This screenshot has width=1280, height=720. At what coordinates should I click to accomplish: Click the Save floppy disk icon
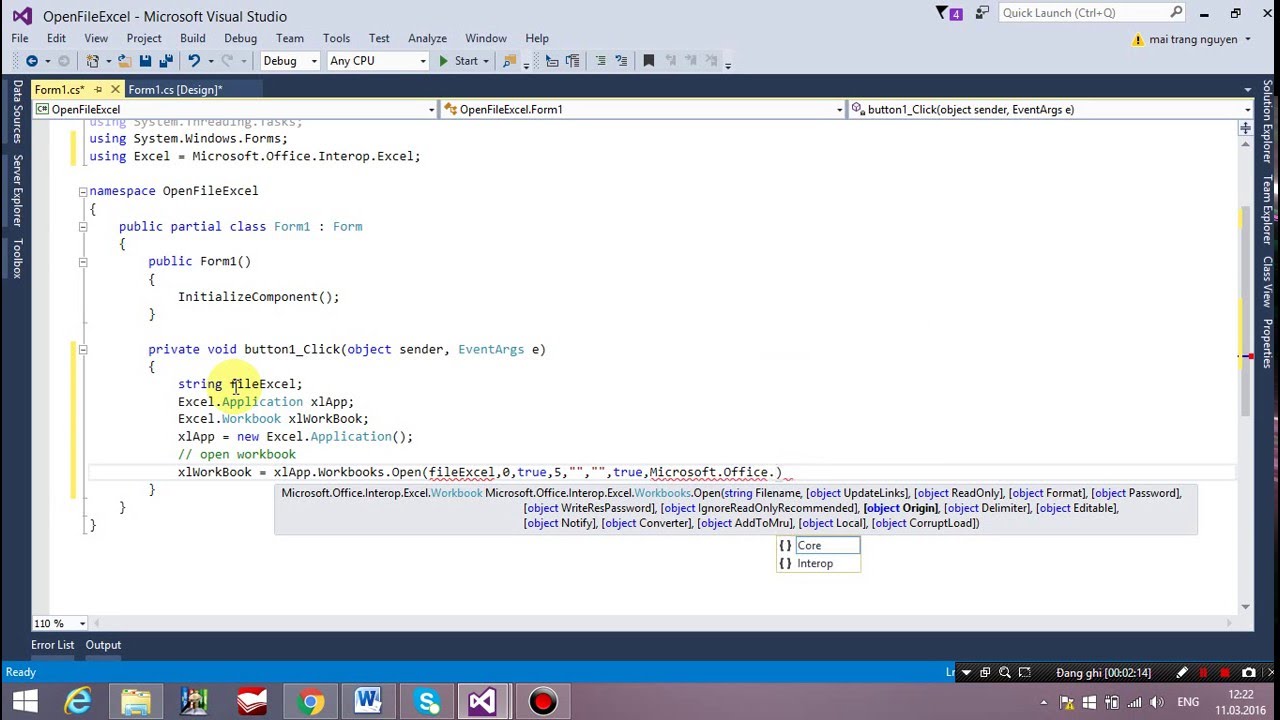point(145,61)
